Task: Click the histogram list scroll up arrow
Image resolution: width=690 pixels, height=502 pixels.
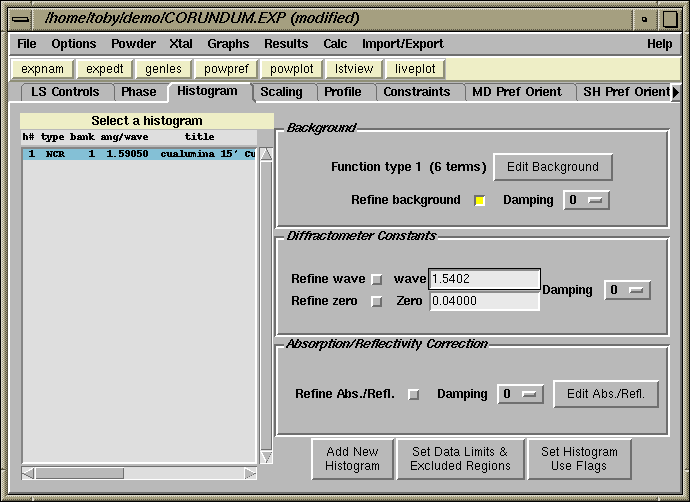Action: (266, 154)
